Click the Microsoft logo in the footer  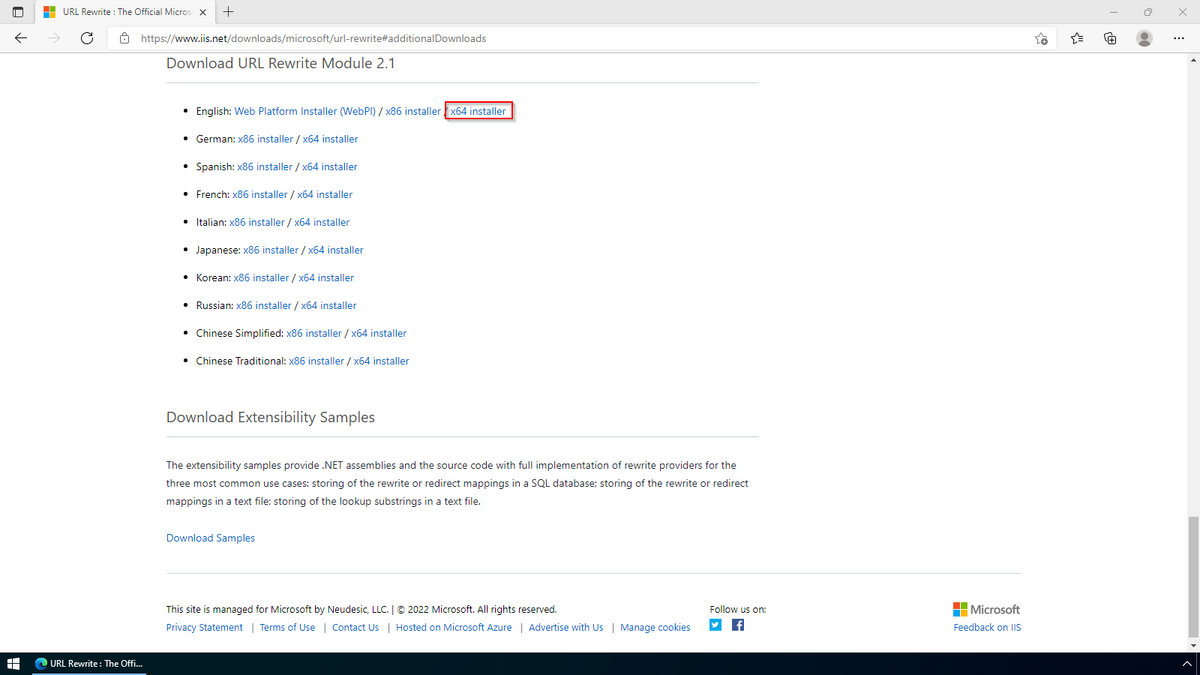986,608
